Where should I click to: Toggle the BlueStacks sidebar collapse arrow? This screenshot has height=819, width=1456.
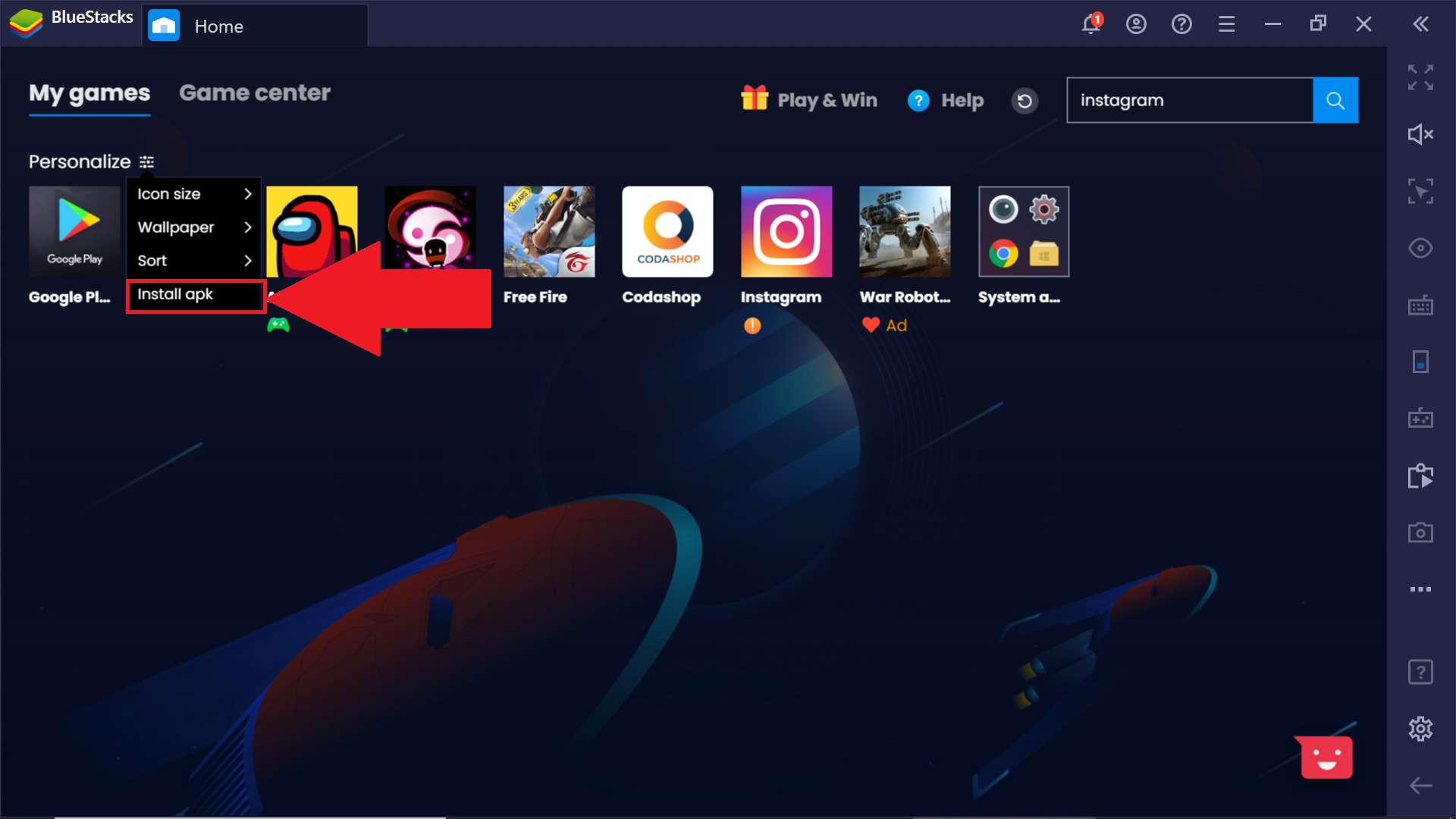(1421, 23)
